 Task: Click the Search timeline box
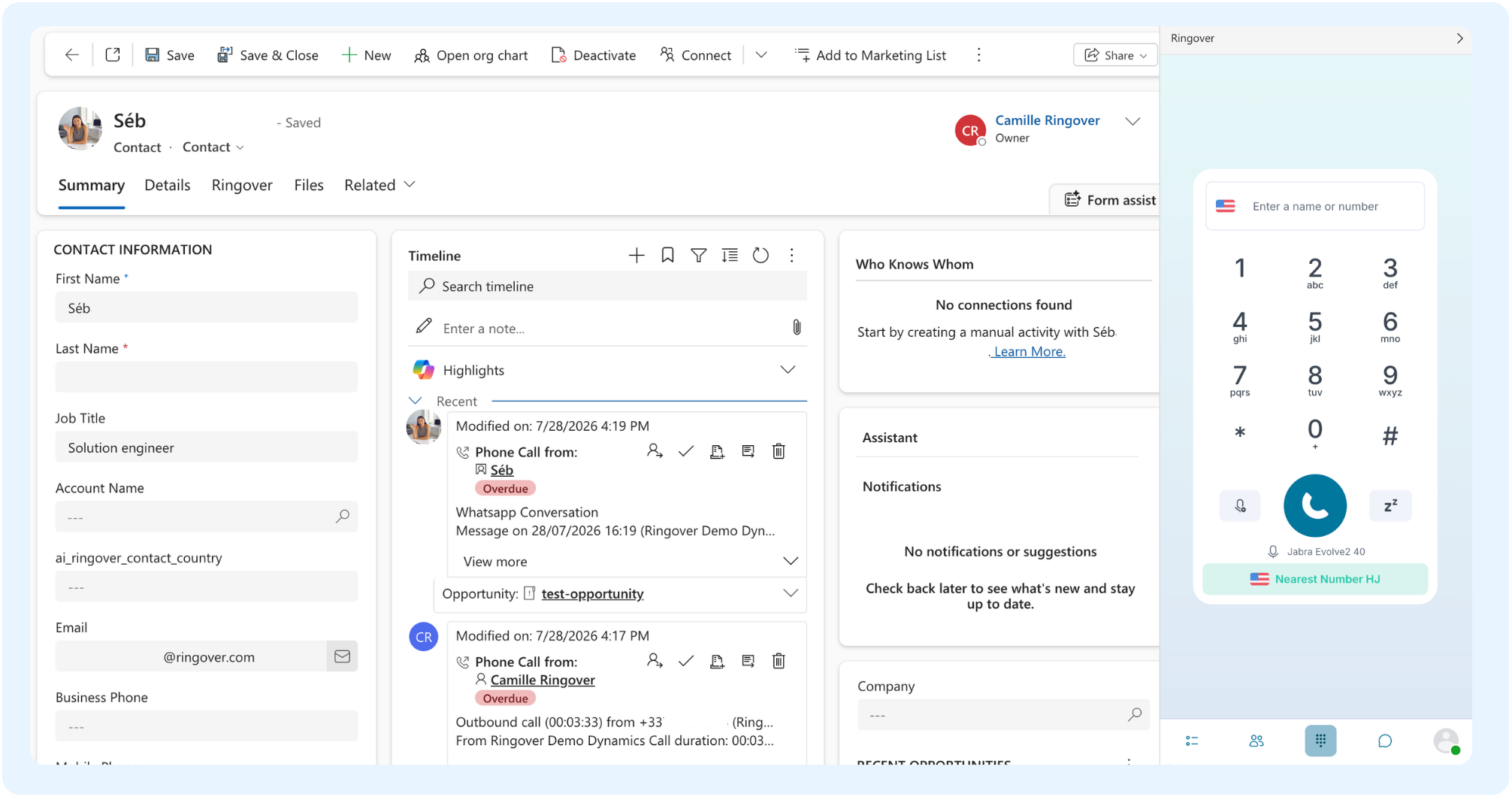[607, 286]
